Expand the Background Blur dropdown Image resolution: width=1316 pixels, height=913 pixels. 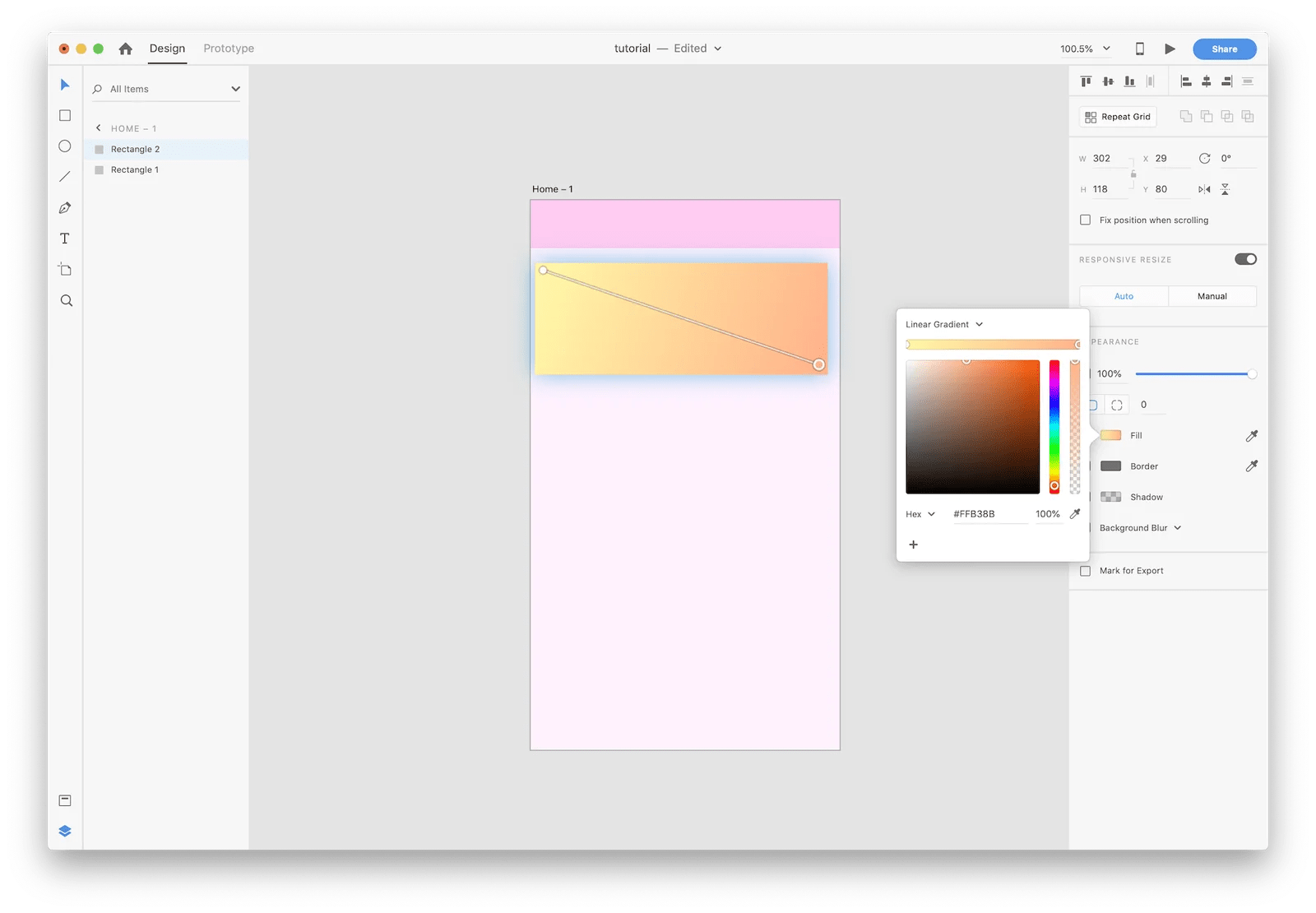click(1141, 528)
